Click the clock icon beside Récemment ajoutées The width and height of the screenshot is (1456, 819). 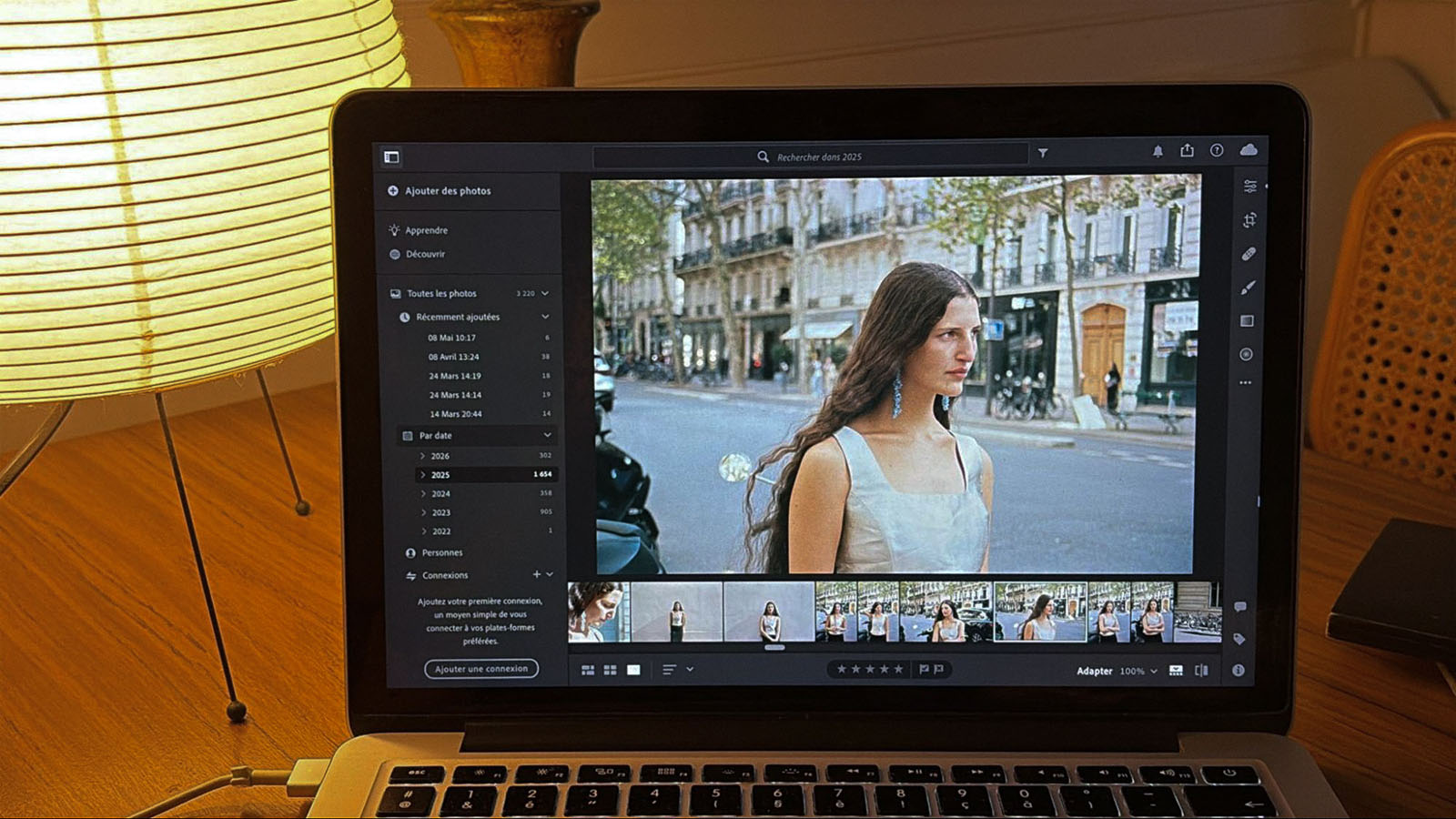[404, 318]
